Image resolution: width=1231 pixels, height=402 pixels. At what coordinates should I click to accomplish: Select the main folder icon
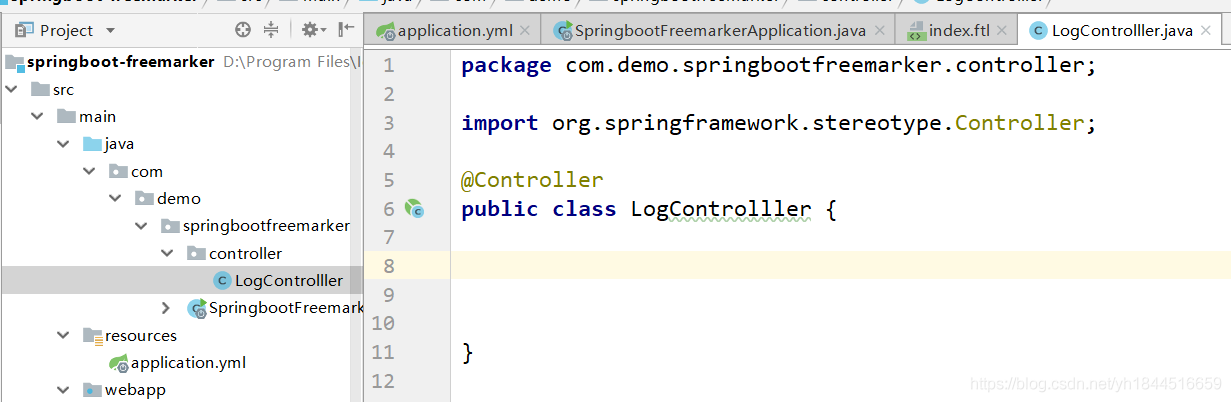point(66,116)
